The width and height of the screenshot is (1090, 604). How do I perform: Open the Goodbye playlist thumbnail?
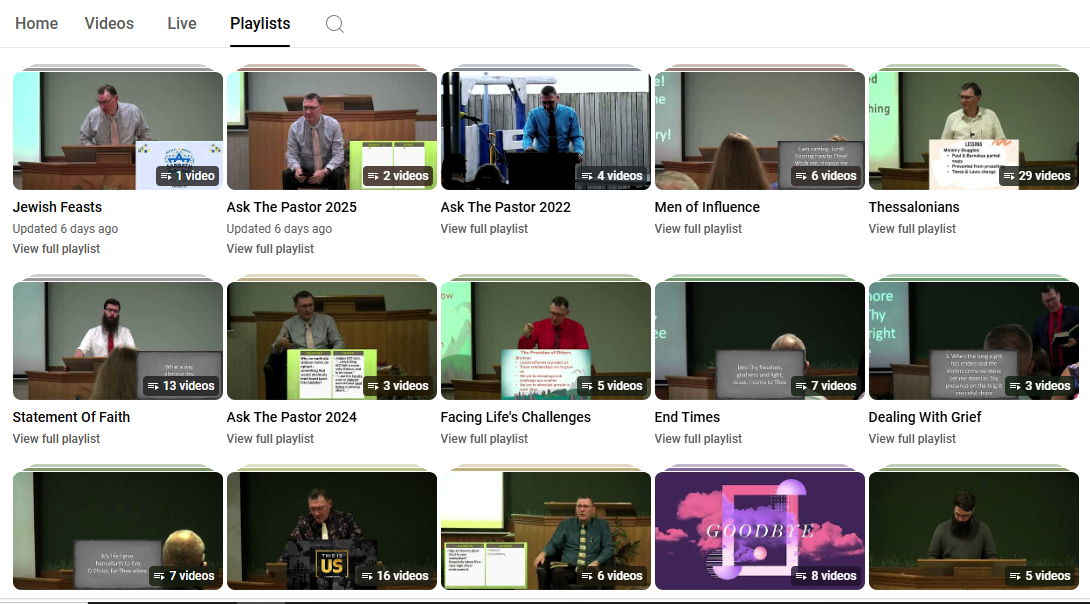[x=760, y=531]
